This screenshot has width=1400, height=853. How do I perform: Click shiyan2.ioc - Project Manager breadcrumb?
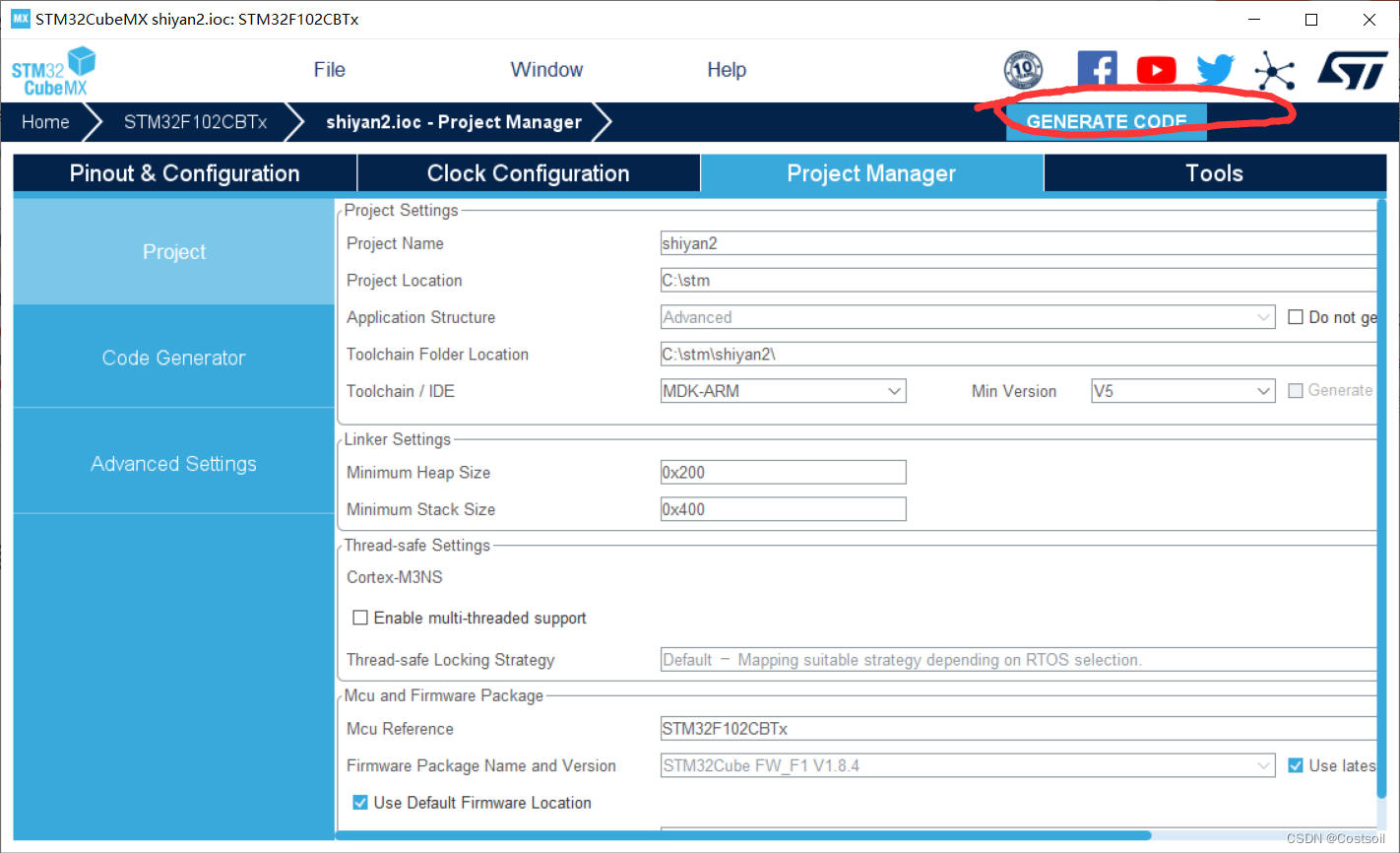coord(454,122)
